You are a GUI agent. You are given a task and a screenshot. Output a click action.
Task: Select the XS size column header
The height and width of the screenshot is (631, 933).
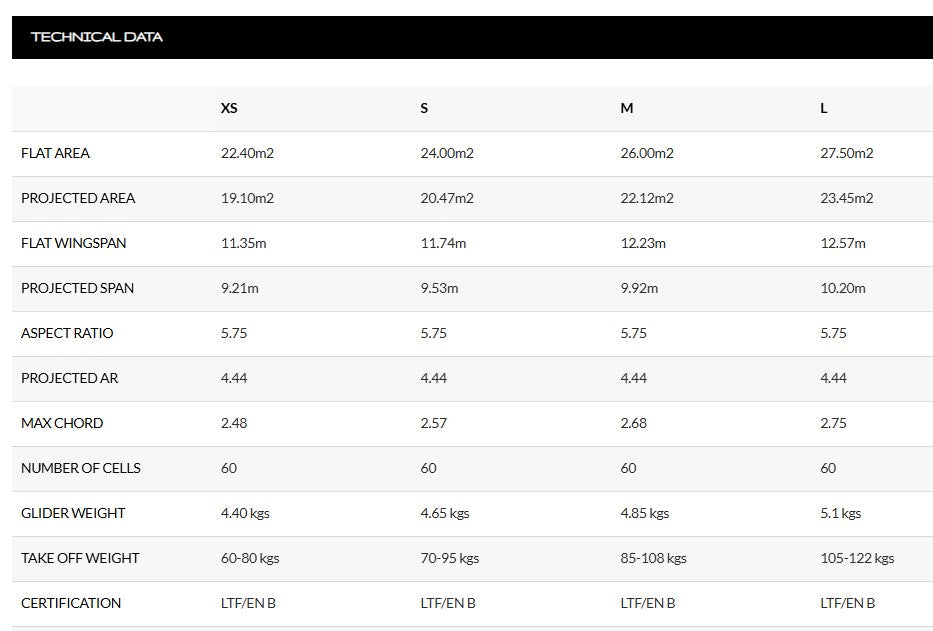pos(229,108)
